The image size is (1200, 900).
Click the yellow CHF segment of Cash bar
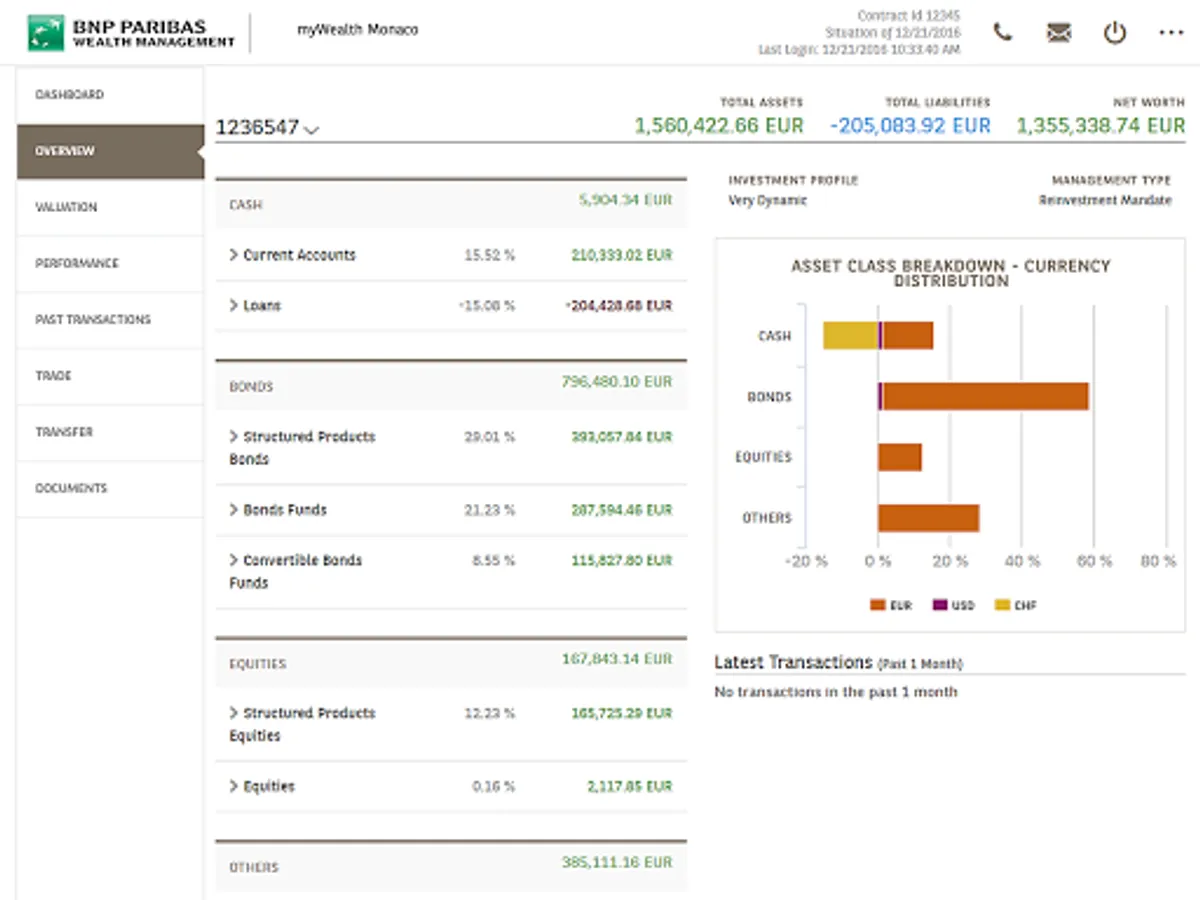coord(851,336)
